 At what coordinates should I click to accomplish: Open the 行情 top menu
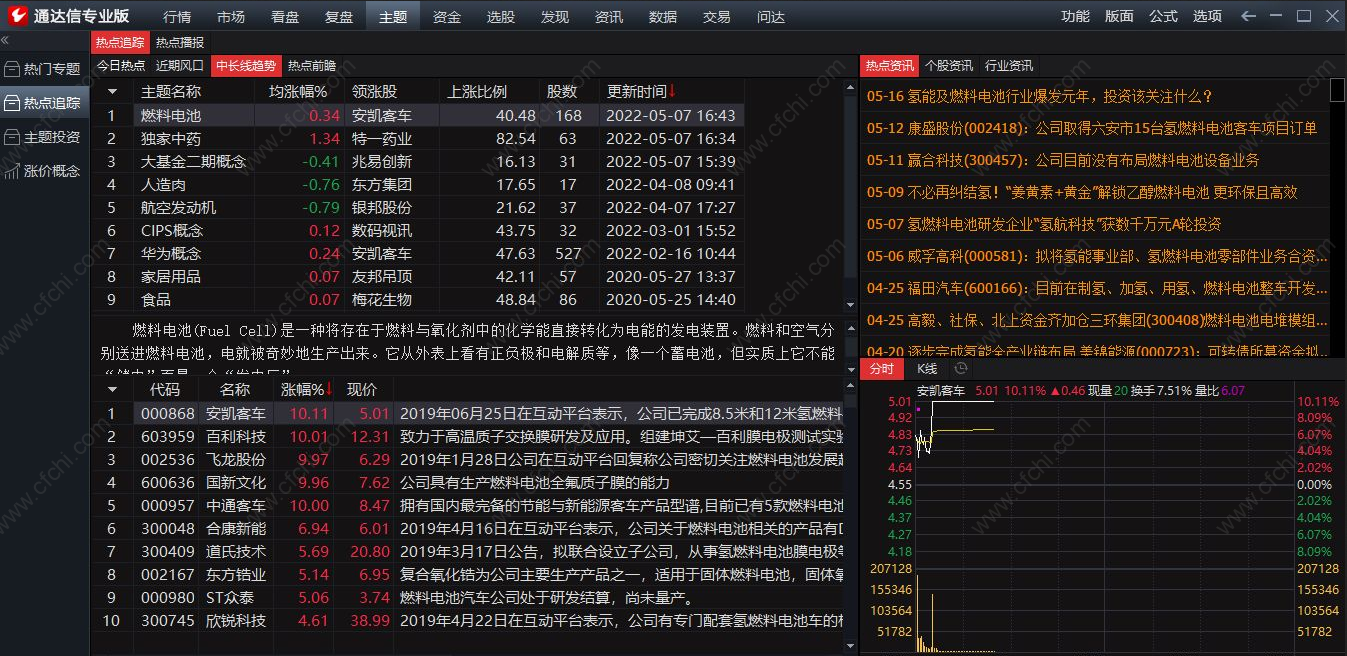(177, 16)
